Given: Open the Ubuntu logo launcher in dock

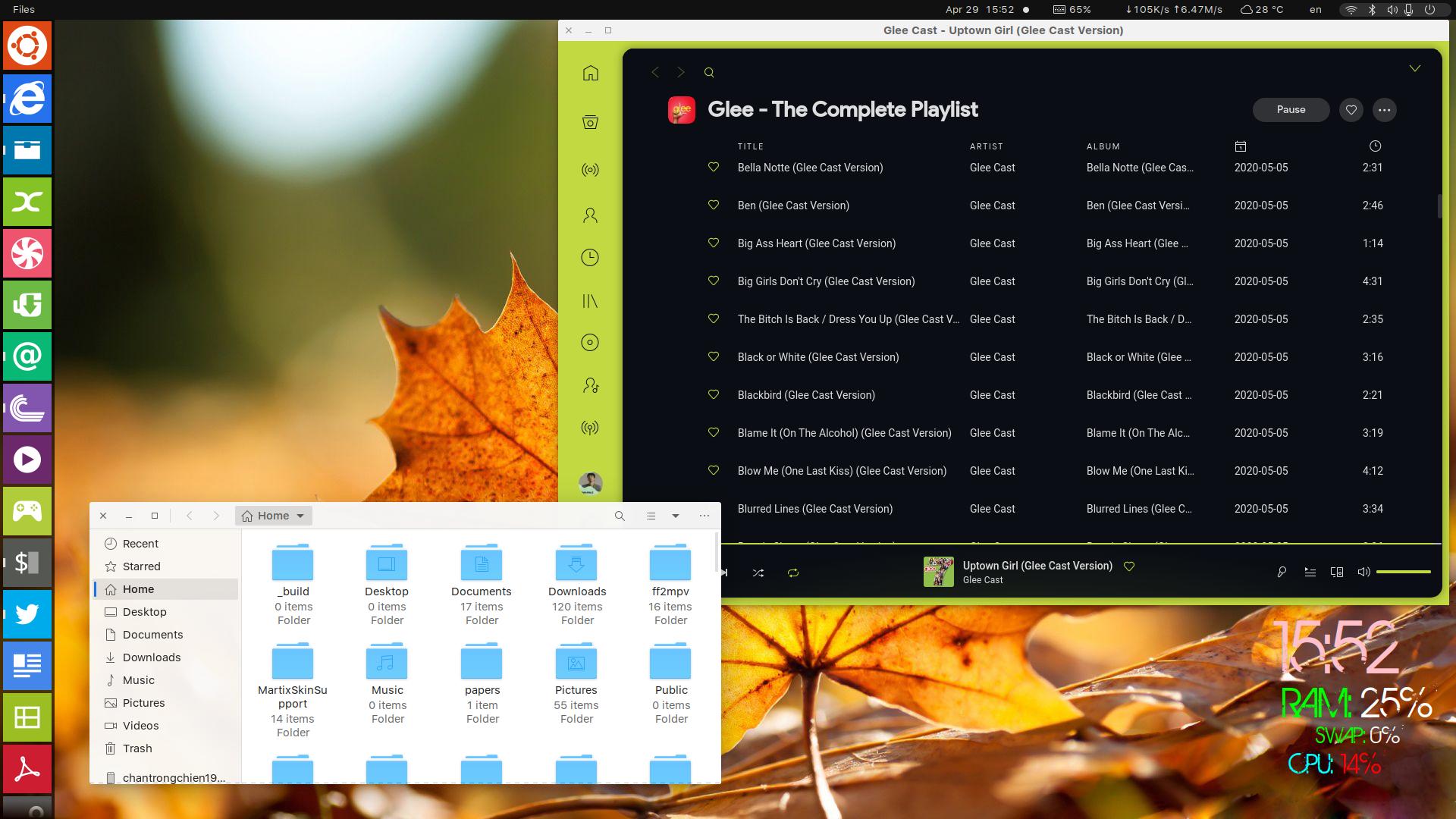Looking at the screenshot, I should click(x=27, y=47).
